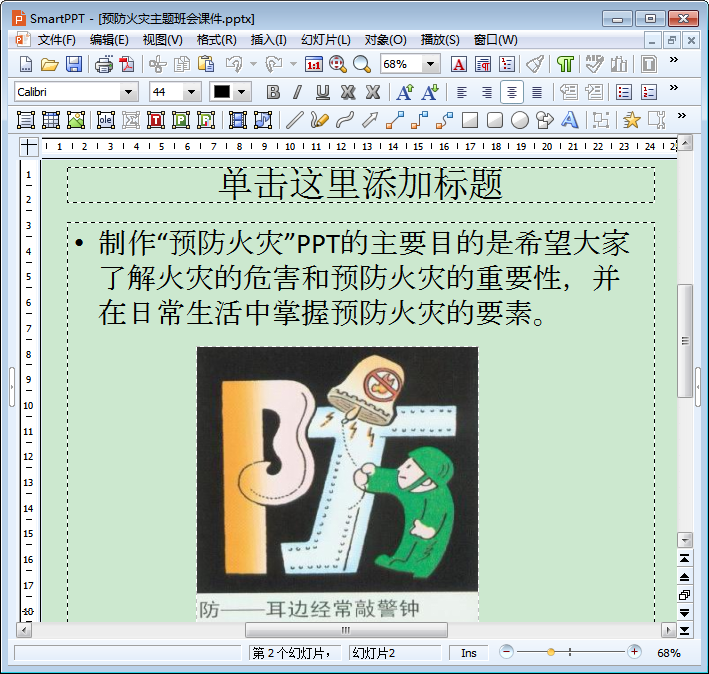Open the font size 44 dropdown
Screen dimensions: 709x674
tap(191, 92)
